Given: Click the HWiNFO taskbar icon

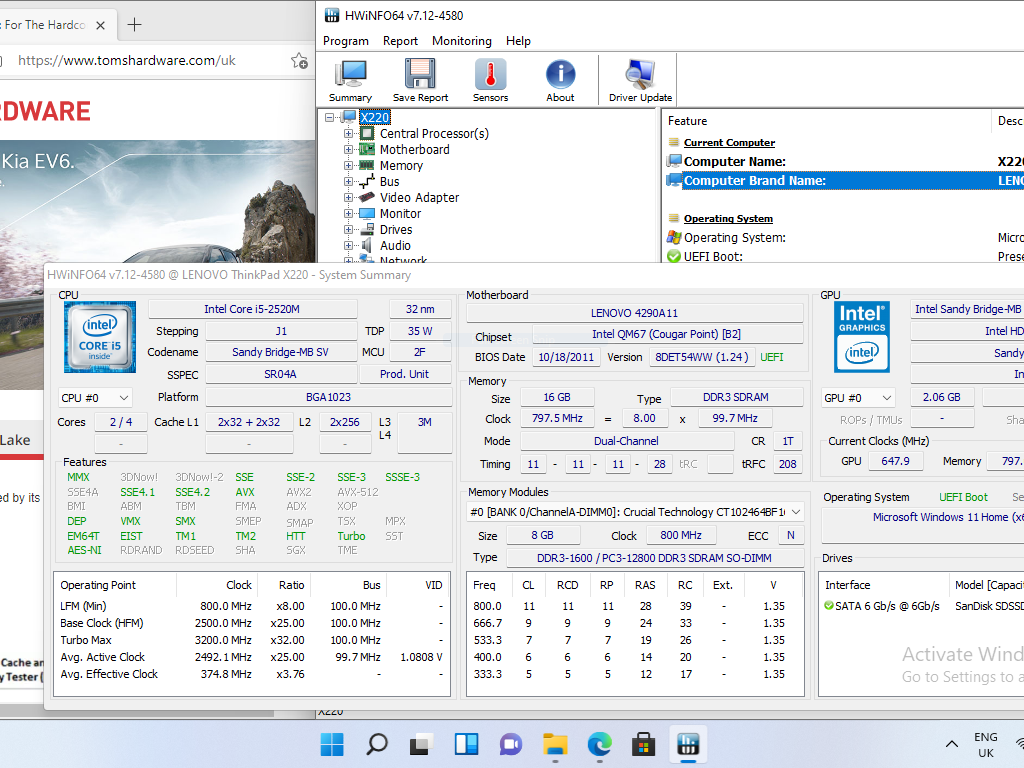Looking at the screenshot, I should coord(688,745).
